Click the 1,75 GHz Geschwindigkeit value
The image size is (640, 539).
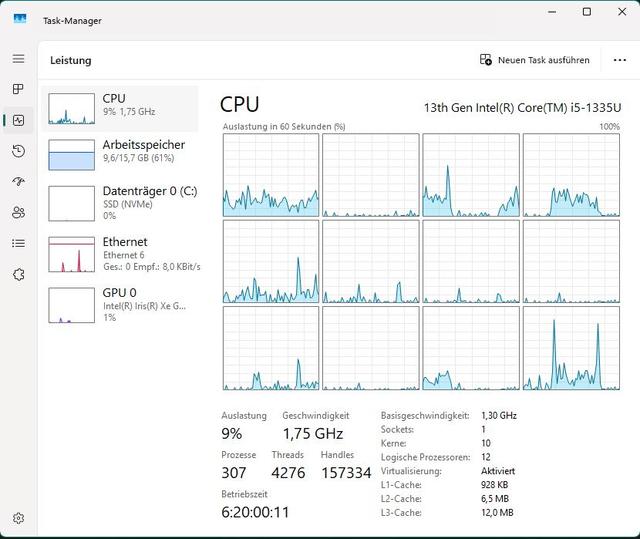[x=313, y=433]
